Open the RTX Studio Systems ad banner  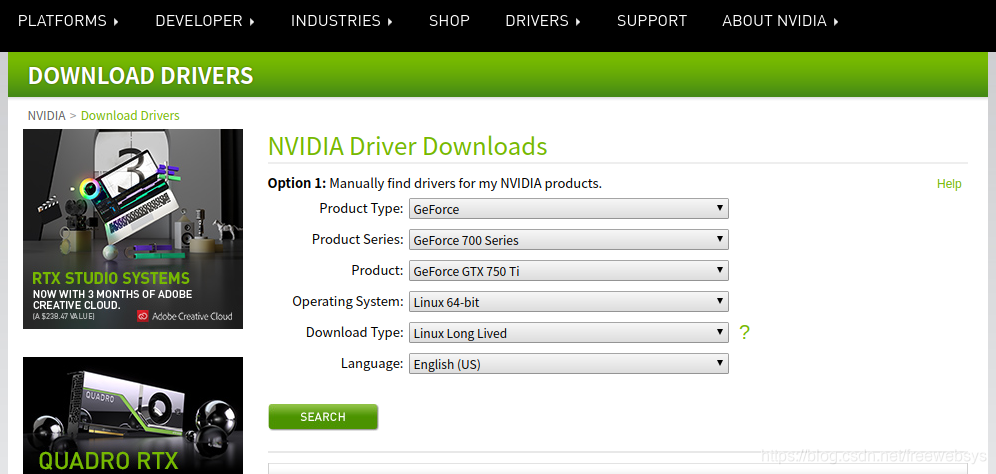point(133,229)
